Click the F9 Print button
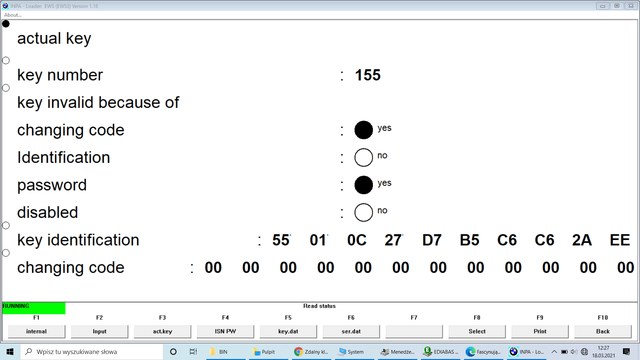Viewport: 640px width, 360px height. [x=540, y=331]
